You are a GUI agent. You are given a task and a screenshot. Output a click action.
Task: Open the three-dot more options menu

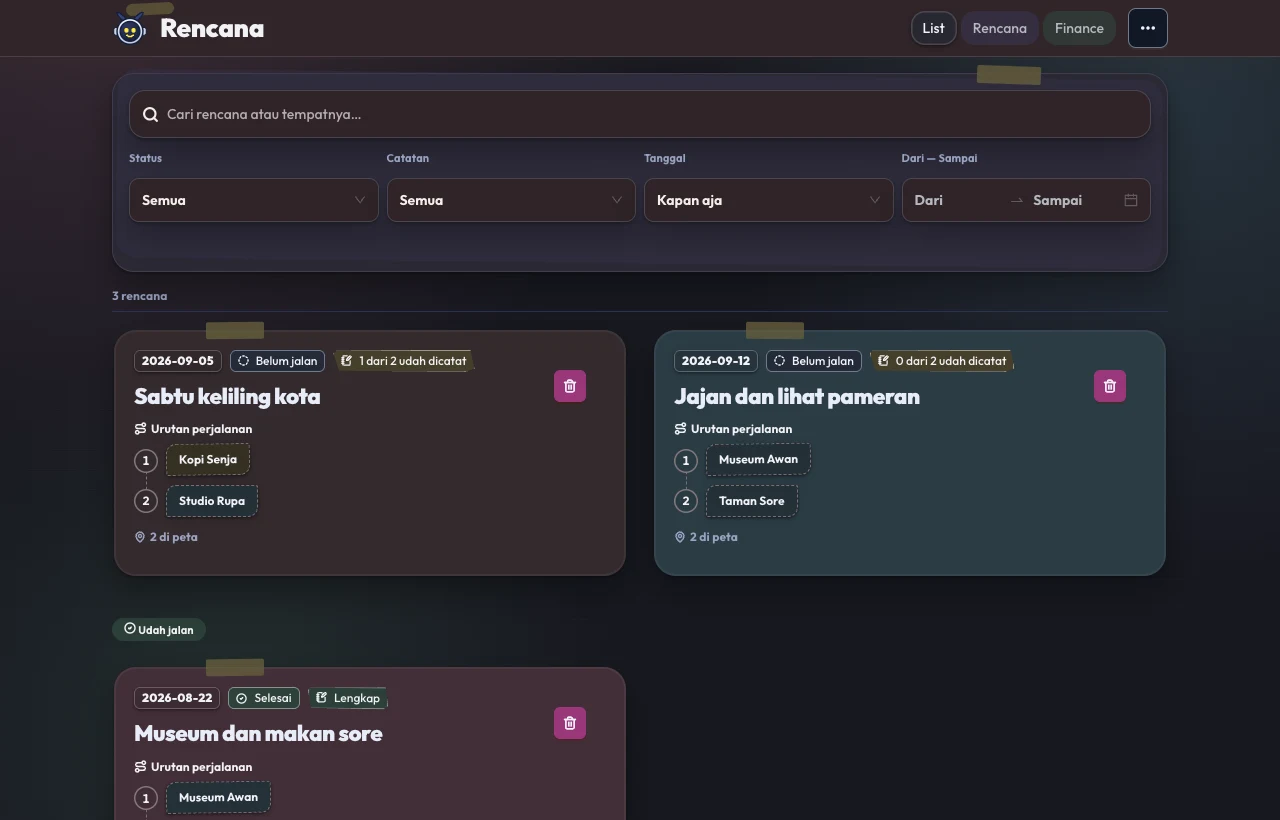coord(1148,28)
